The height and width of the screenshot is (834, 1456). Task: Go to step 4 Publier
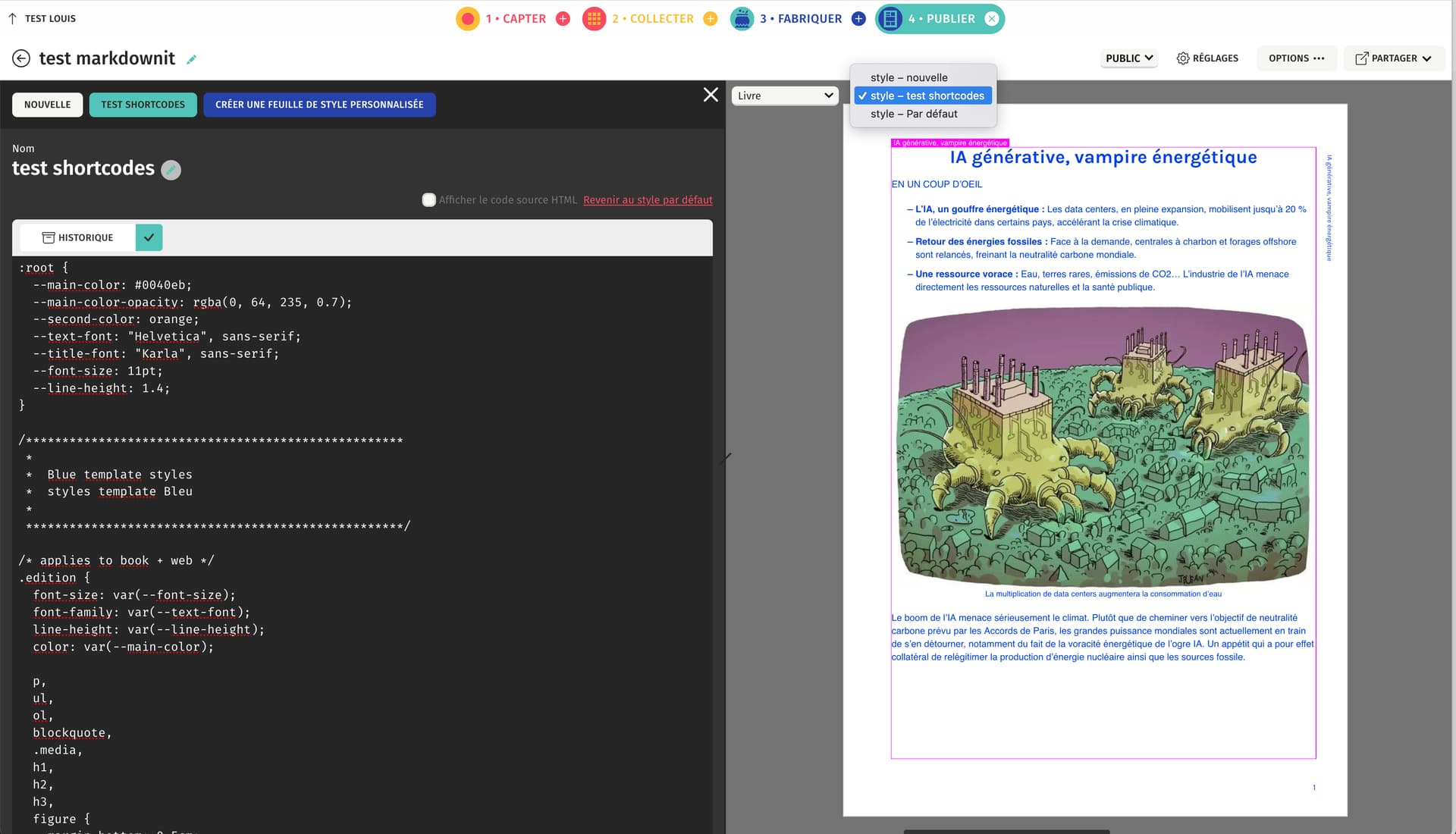(x=942, y=18)
